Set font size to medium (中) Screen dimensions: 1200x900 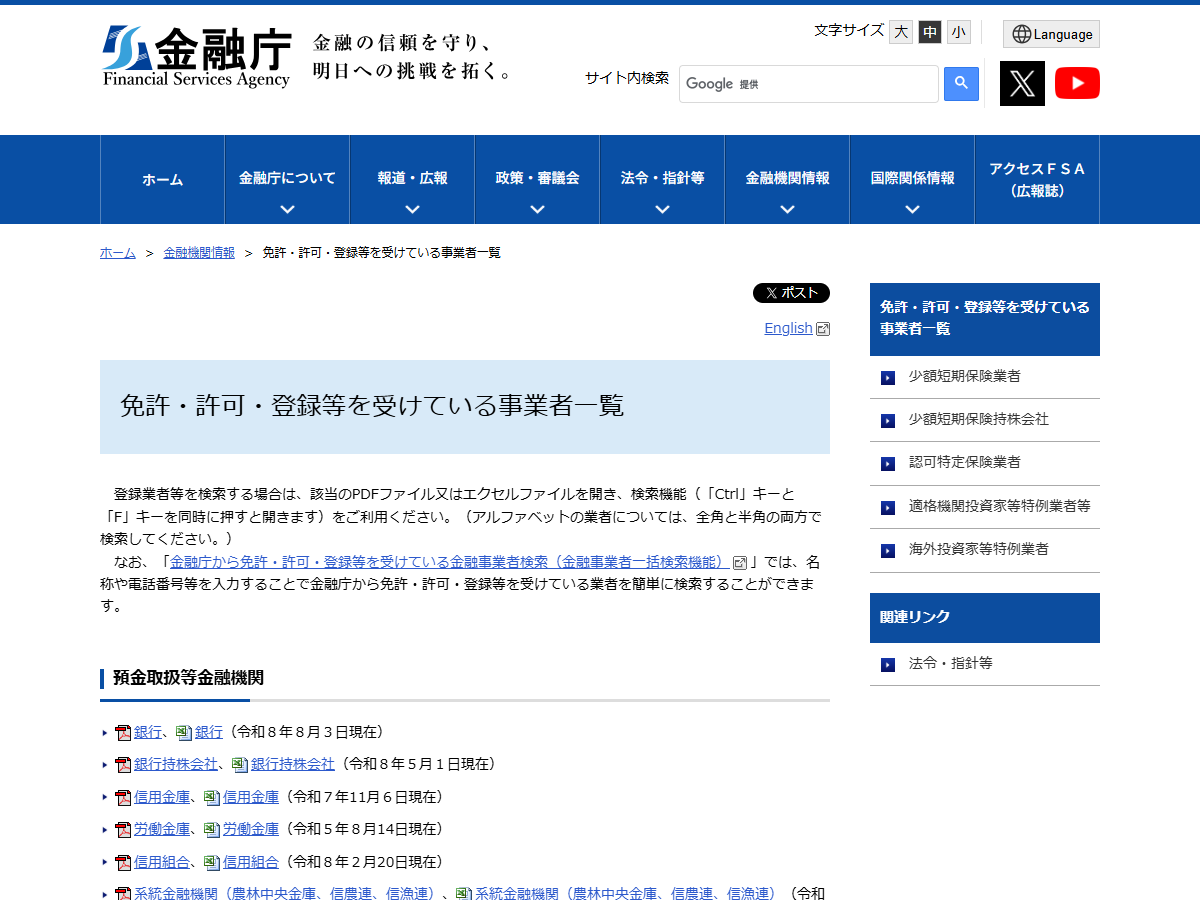[930, 32]
